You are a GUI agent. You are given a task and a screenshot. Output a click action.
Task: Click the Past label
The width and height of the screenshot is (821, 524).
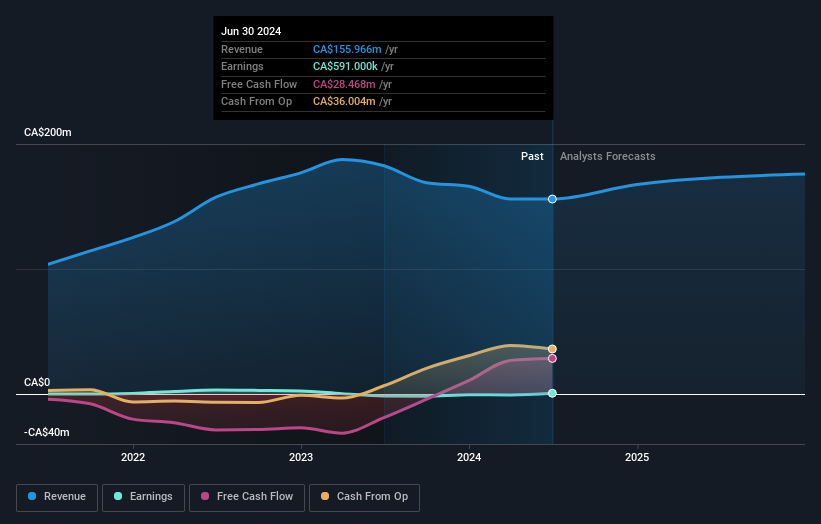pyautogui.click(x=532, y=157)
